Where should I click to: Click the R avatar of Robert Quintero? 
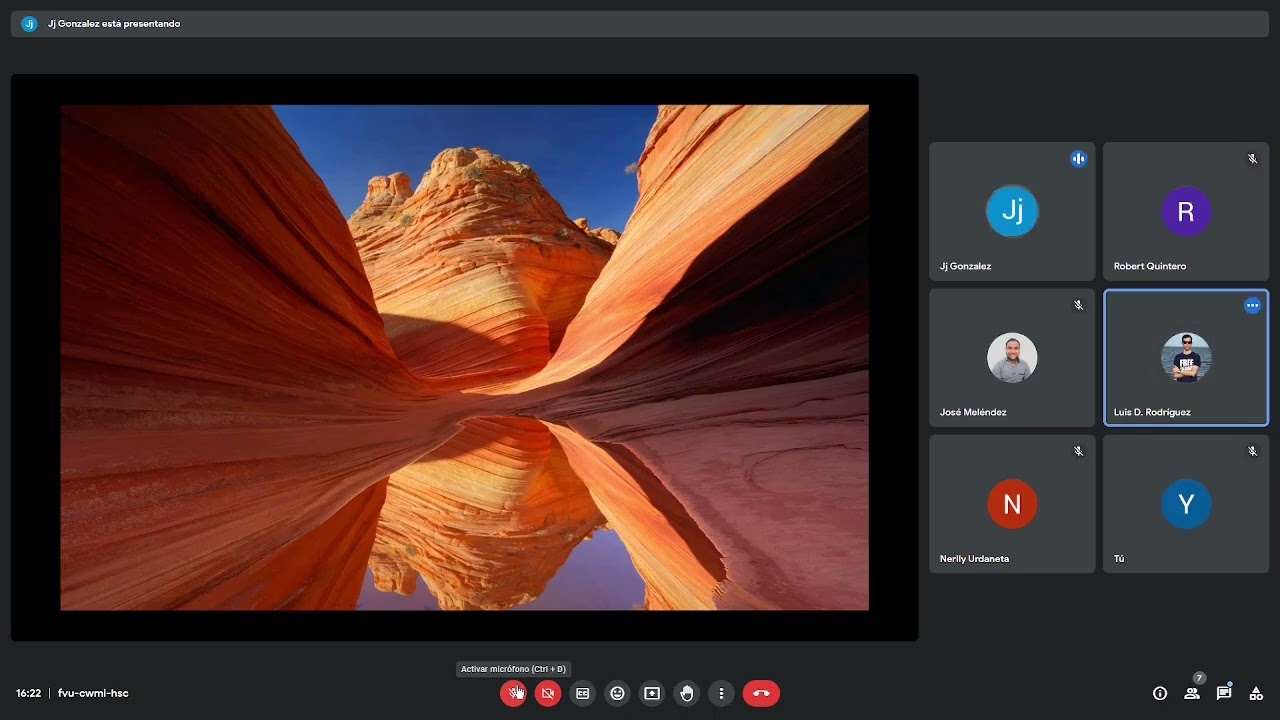coord(1186,211)
